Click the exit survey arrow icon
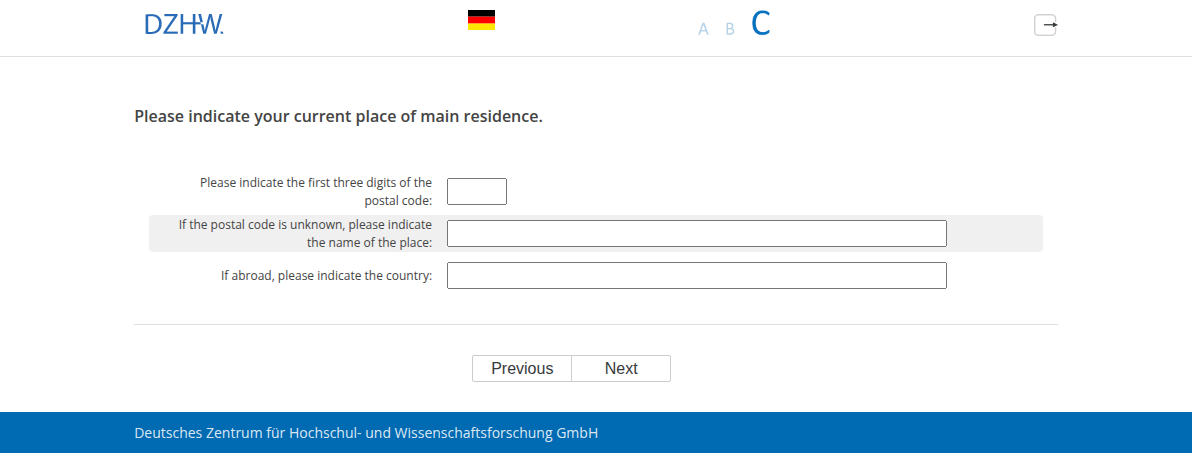 pyautogui.click(x=1045, y=25)
